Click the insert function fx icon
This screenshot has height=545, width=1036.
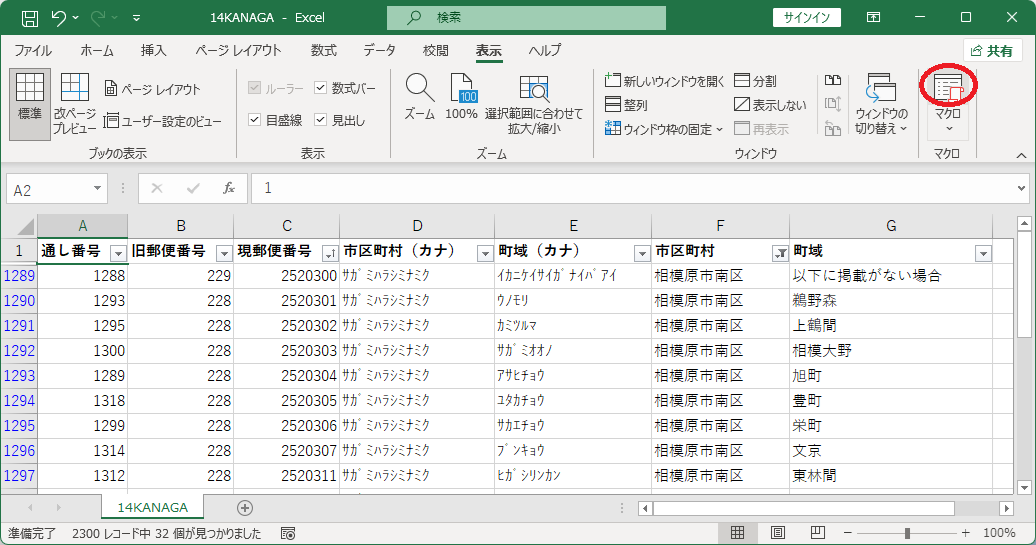[229, 189]
